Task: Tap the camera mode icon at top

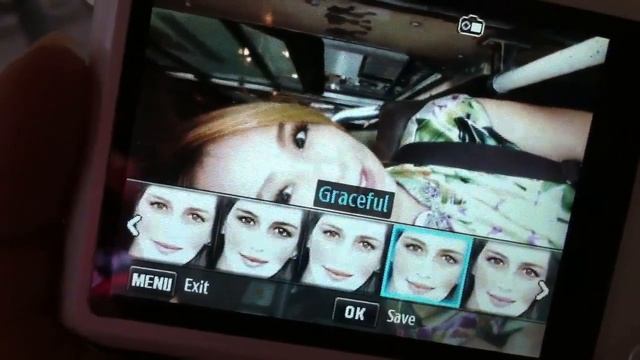Action: click(471, 26)
